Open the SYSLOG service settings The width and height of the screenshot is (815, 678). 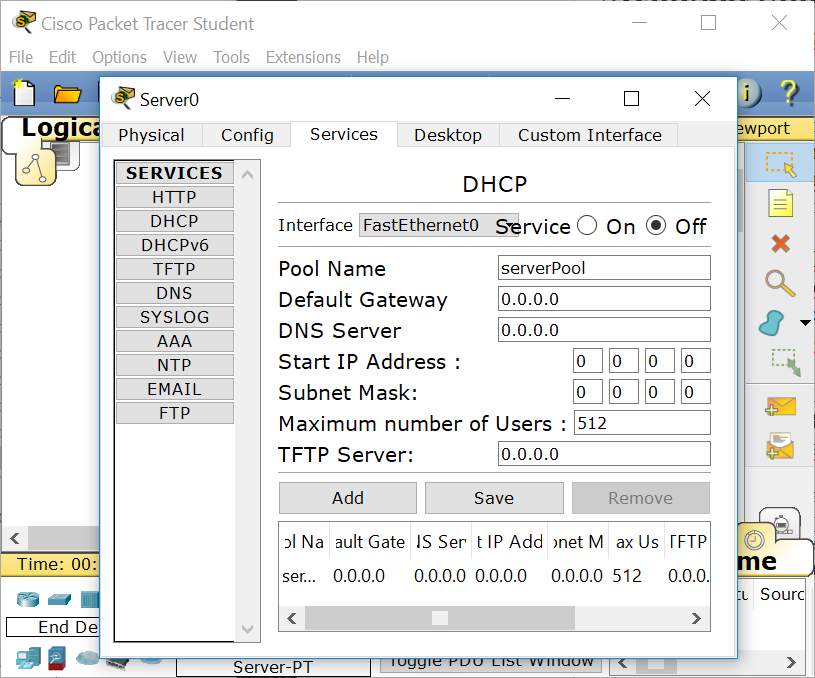[x=175, y=317]
